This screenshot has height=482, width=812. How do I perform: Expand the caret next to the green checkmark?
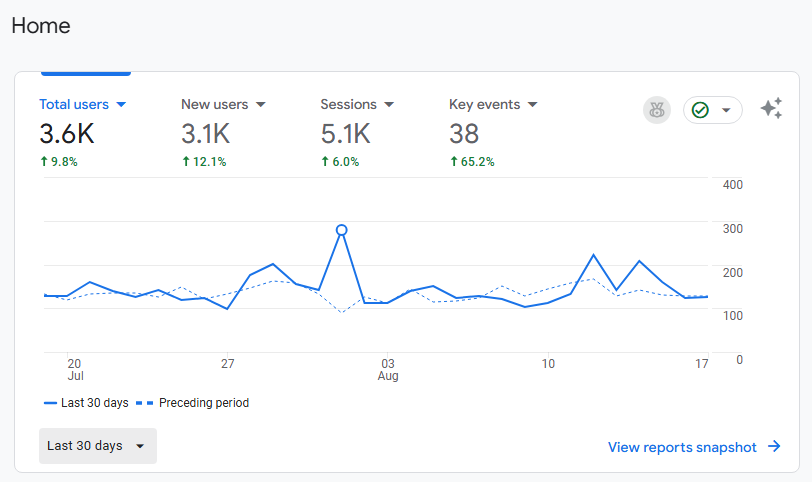[726, 110]
